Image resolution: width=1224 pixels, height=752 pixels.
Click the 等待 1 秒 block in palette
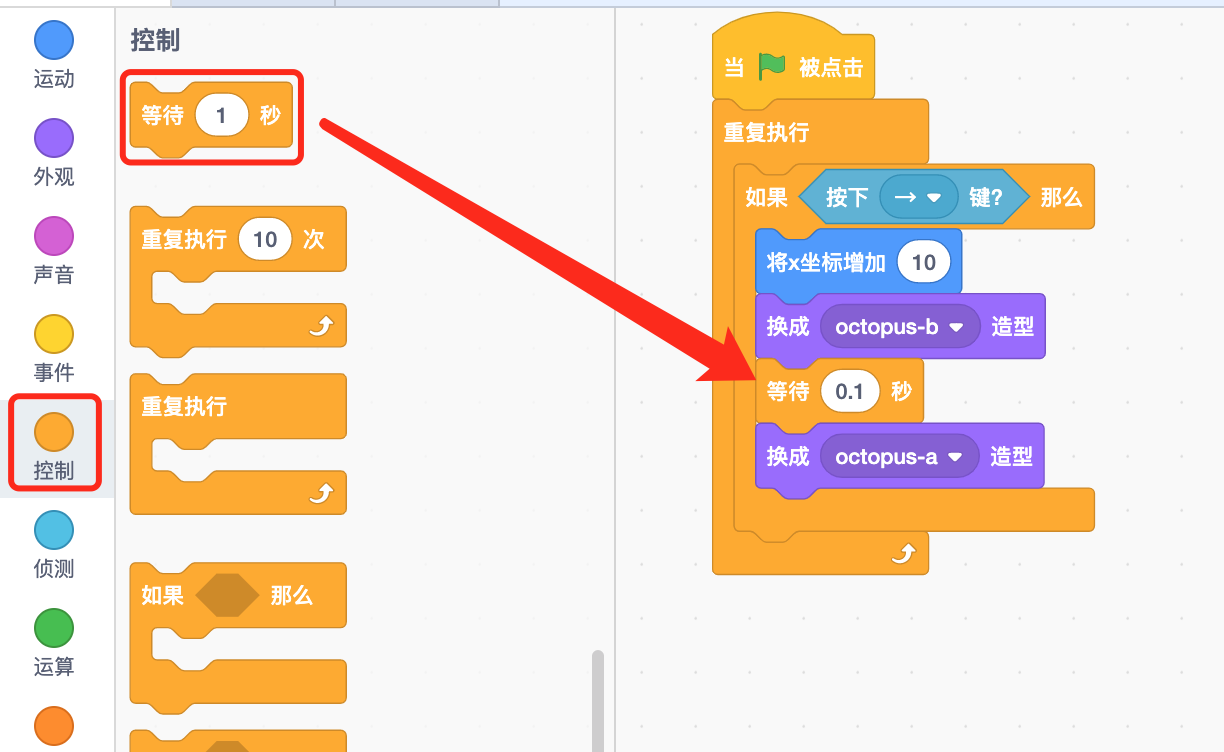coord(211,118)
